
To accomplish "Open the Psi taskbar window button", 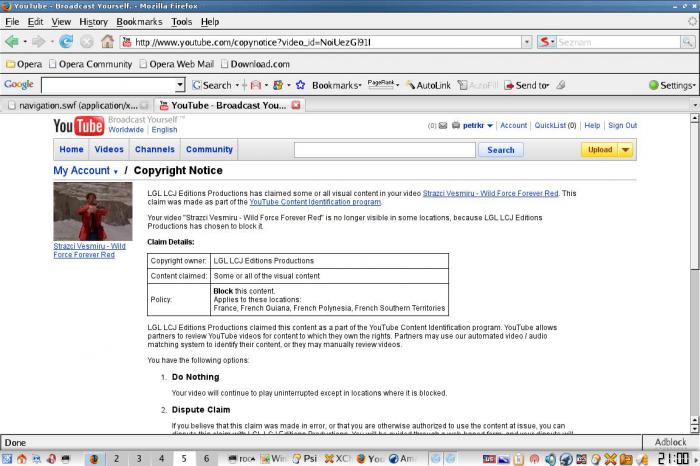I will click(305, 459).
